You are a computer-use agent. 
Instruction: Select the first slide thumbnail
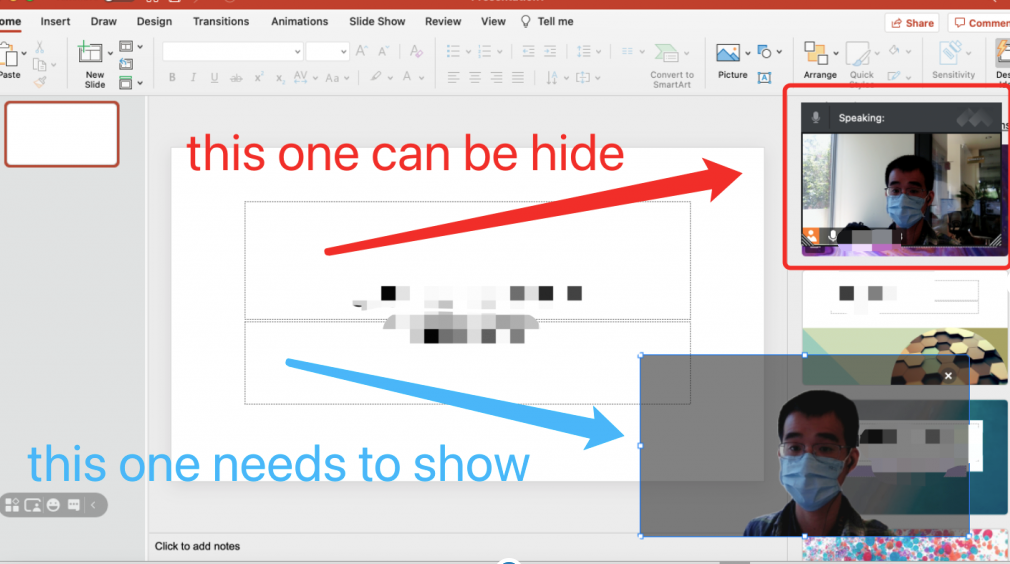point(62,134)
